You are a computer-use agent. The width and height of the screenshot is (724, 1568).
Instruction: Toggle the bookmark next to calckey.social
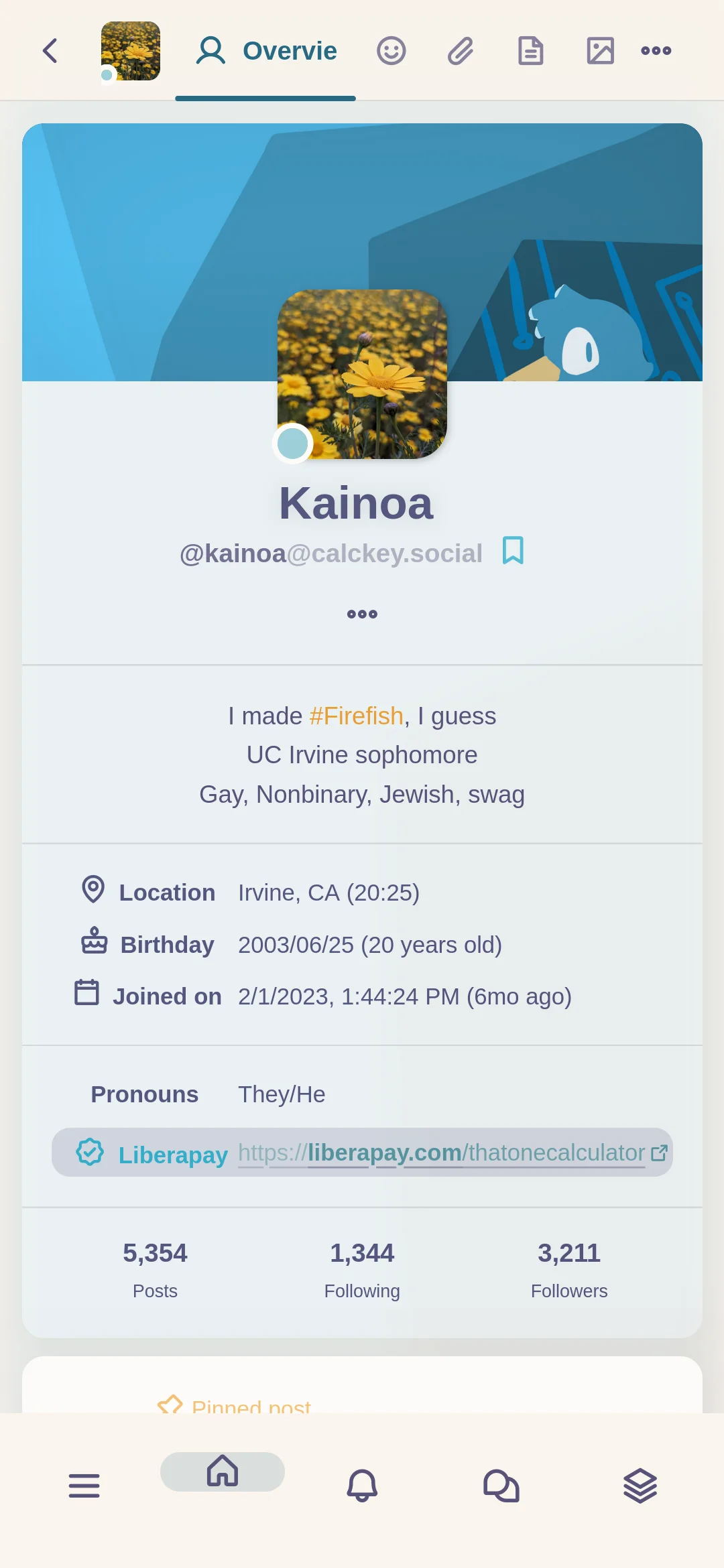click(514, 551)
